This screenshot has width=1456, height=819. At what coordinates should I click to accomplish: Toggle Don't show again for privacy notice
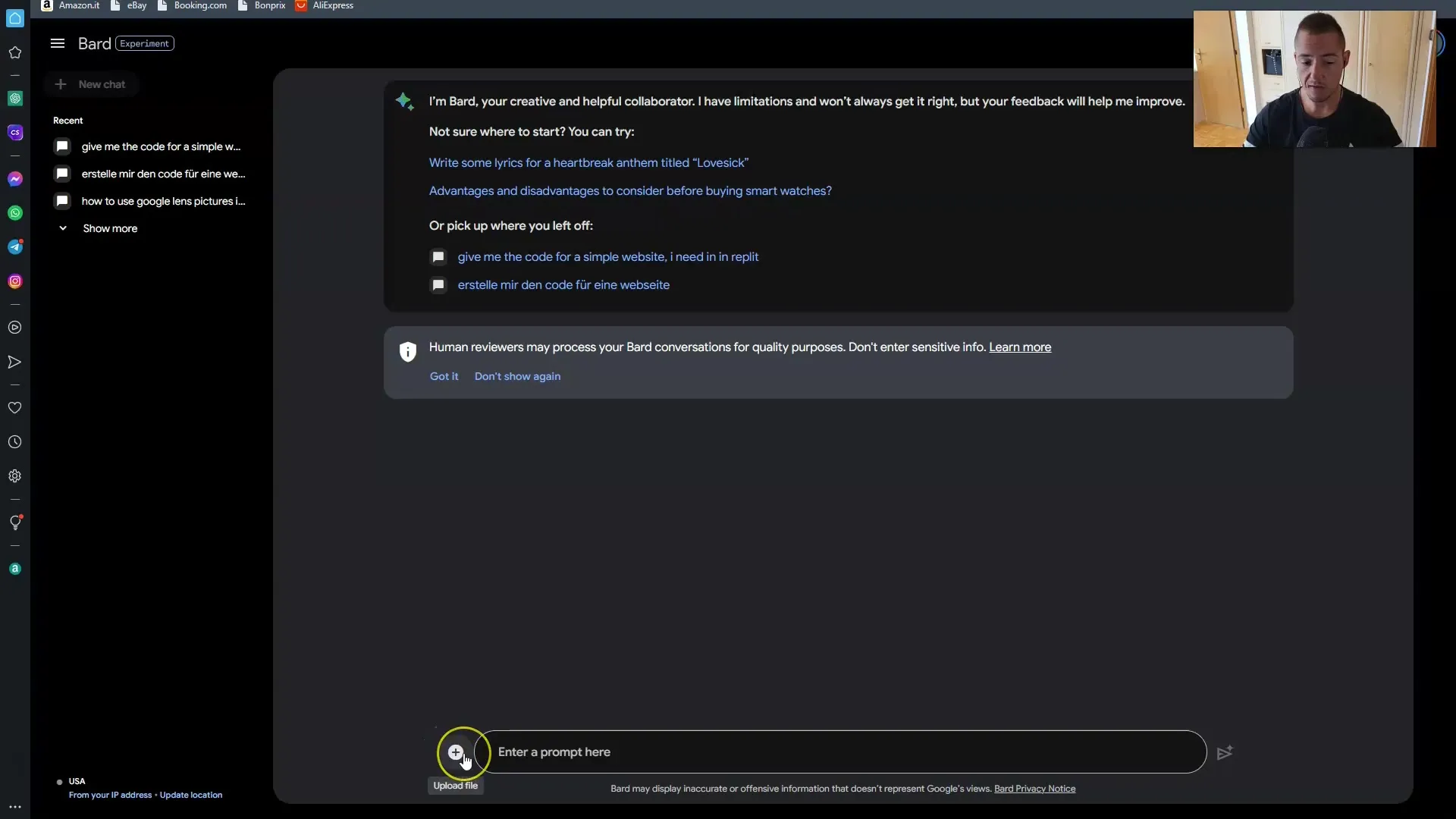tap(518, 376)
